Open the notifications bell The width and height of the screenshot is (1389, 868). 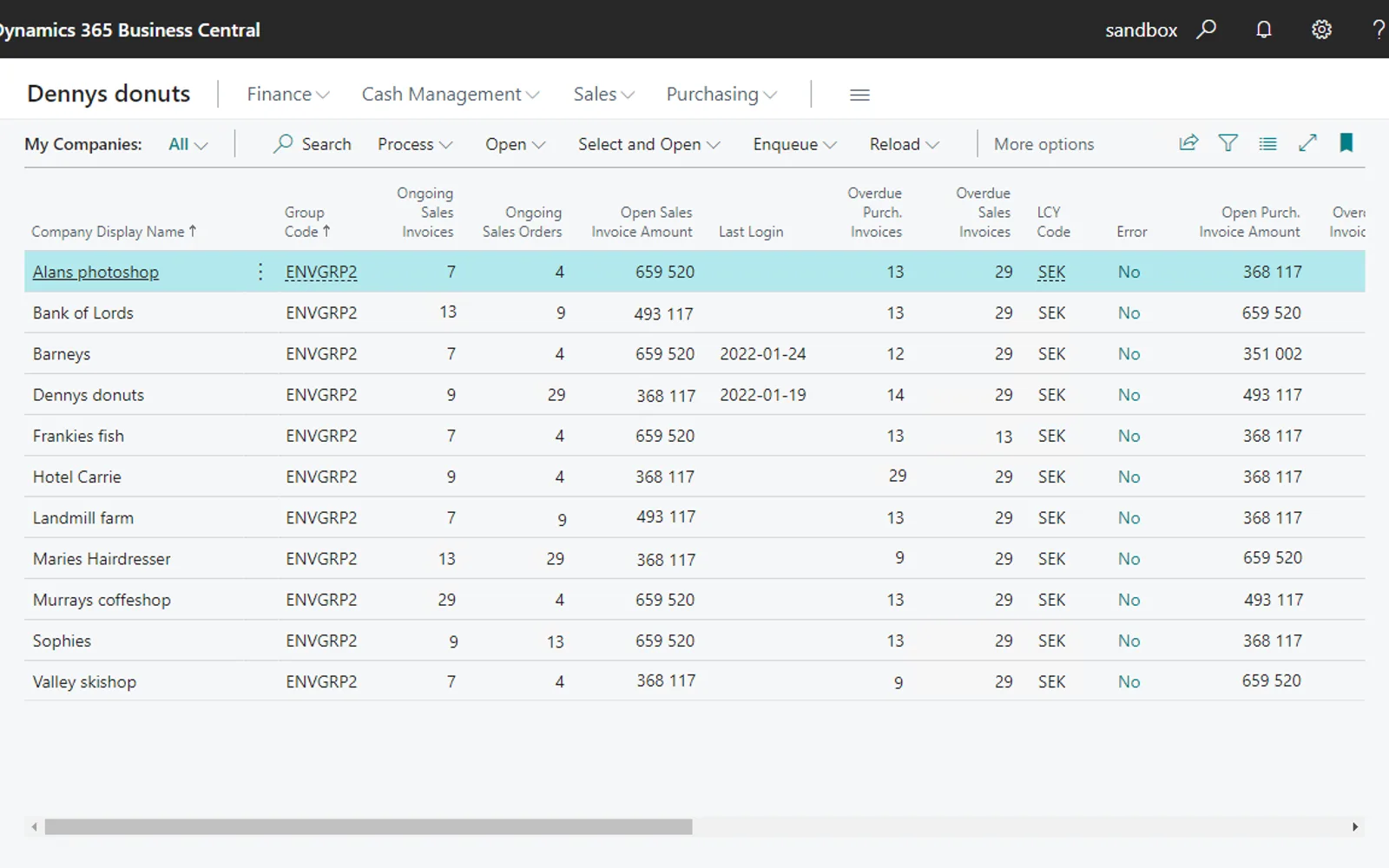pos(1264,30)
